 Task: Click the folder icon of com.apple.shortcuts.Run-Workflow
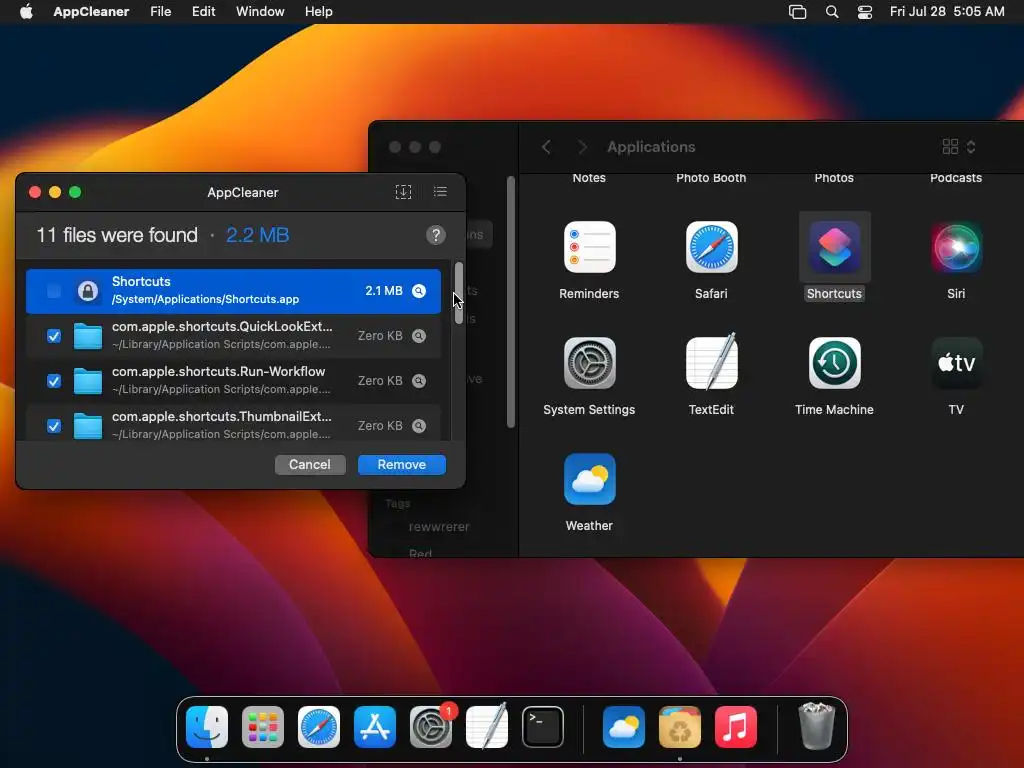click(88, 381)
